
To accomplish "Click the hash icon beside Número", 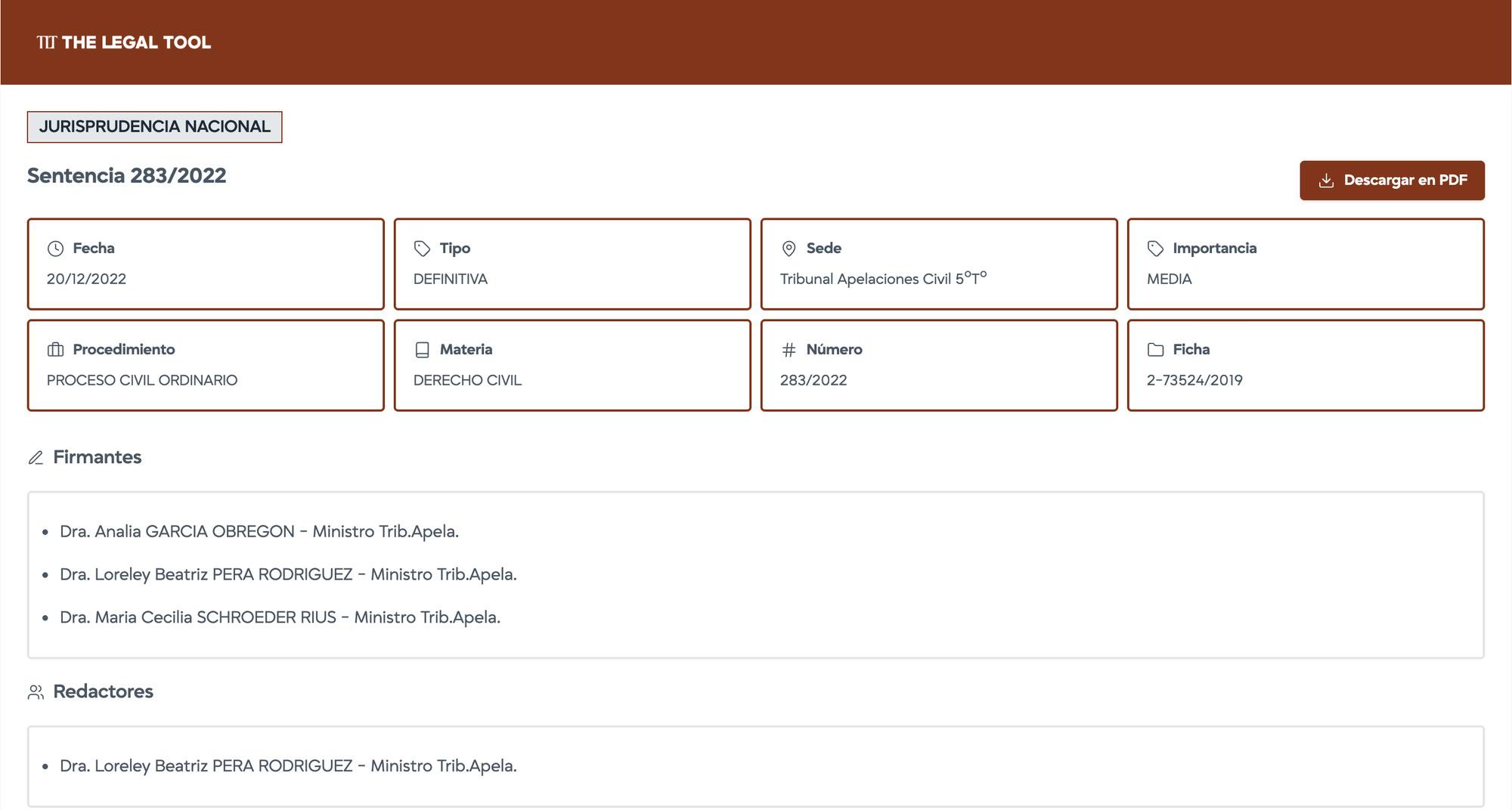I will click(x=789, y=350).
